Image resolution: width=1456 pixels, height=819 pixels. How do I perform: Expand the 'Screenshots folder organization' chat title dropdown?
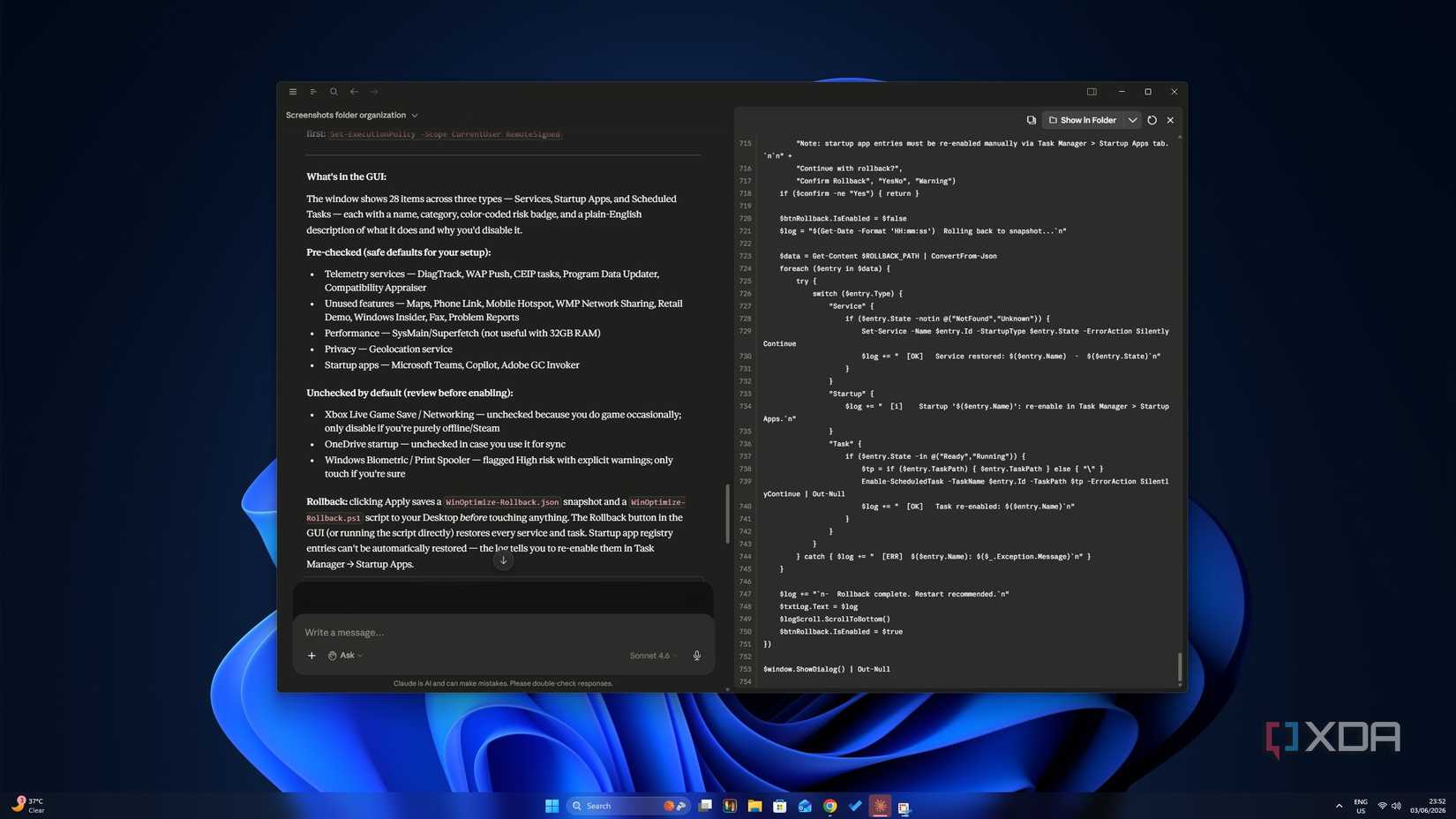[x=352, y=116]
